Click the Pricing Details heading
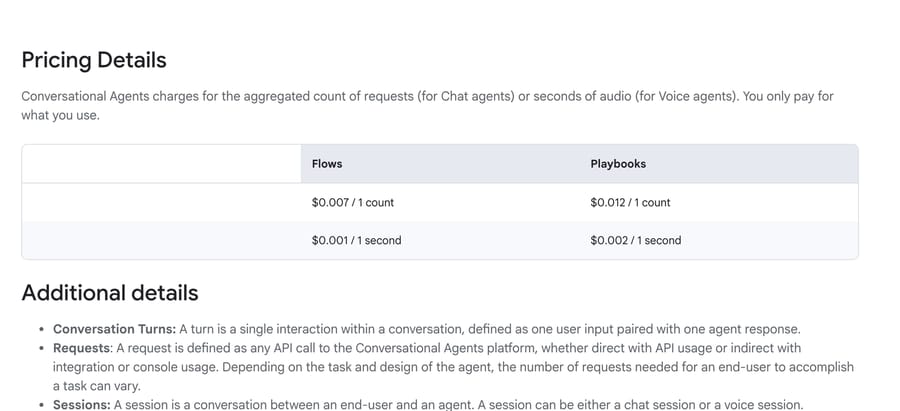Image resolution: width=900 pixels, height=411 pixels. [x=94, y=60]
